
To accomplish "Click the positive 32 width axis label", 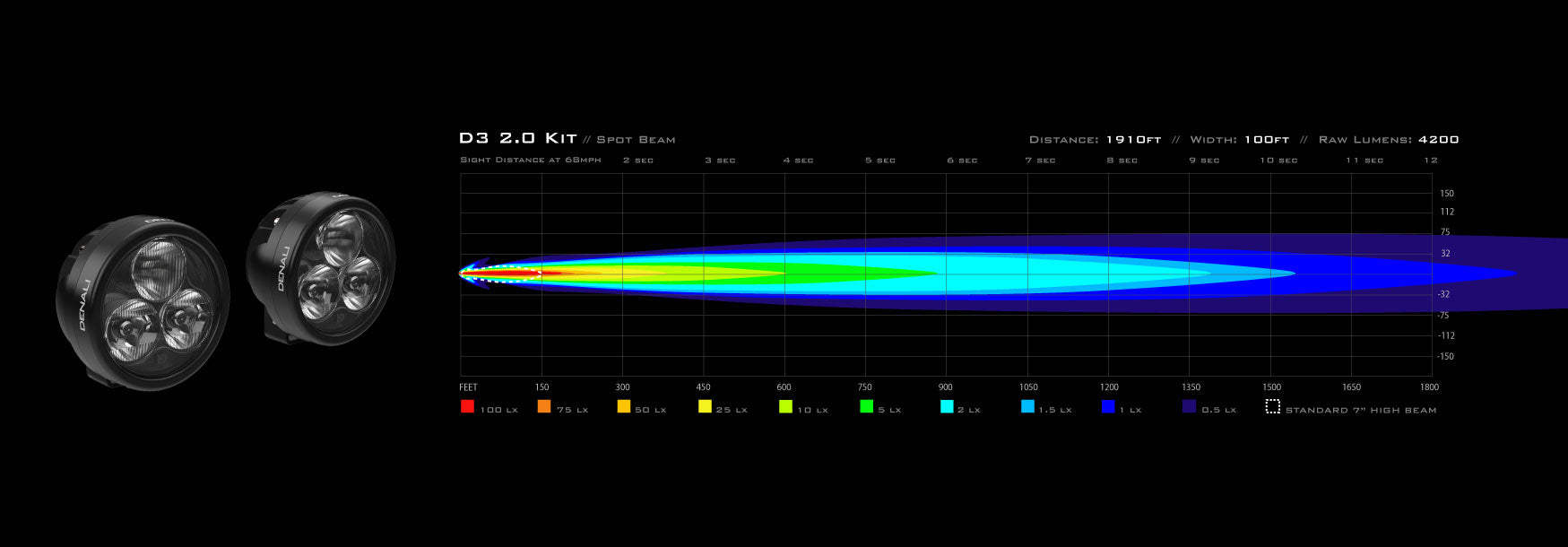I will [1445, 254].
